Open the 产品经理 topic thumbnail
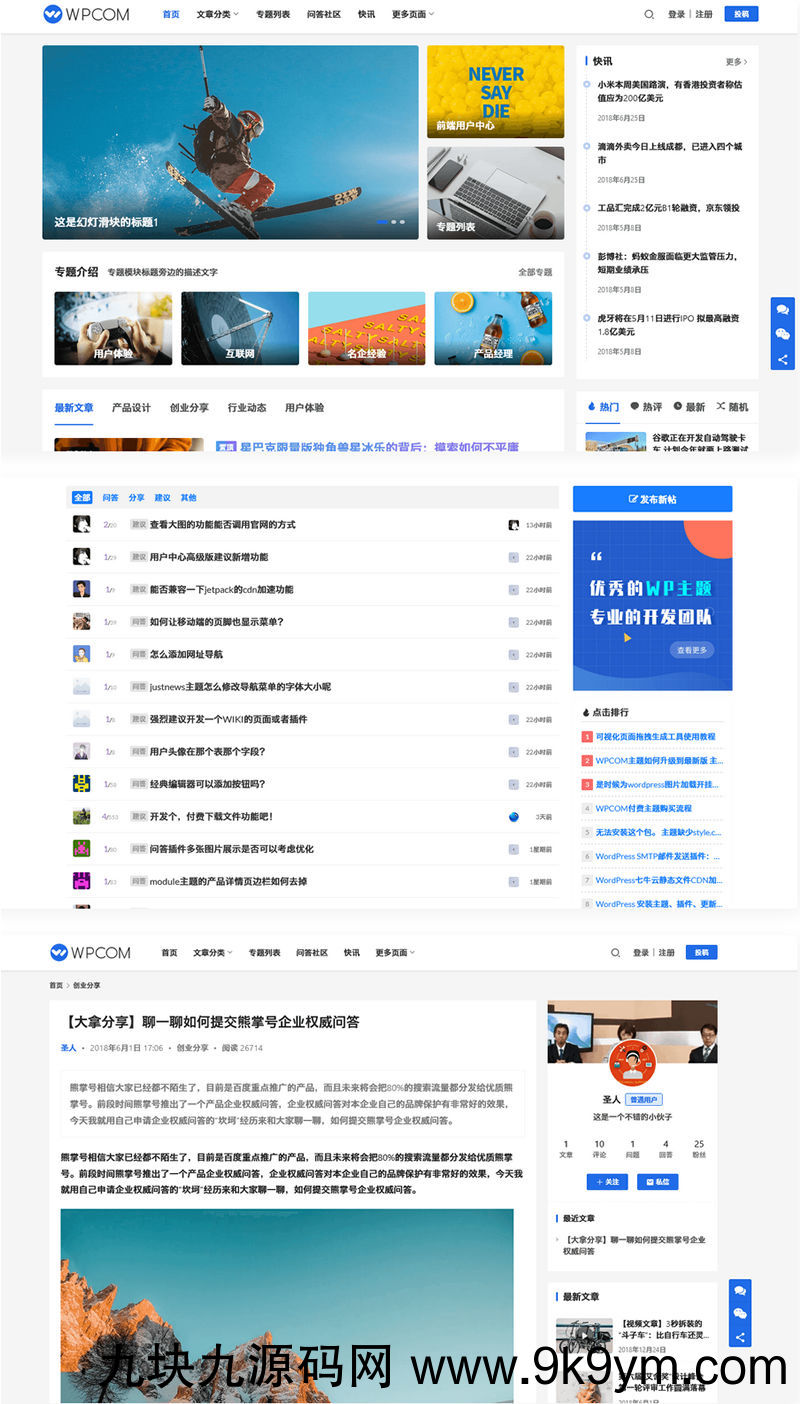Image resolution: width=800 pixels, height=1404 pixels. tap(493, 328)
